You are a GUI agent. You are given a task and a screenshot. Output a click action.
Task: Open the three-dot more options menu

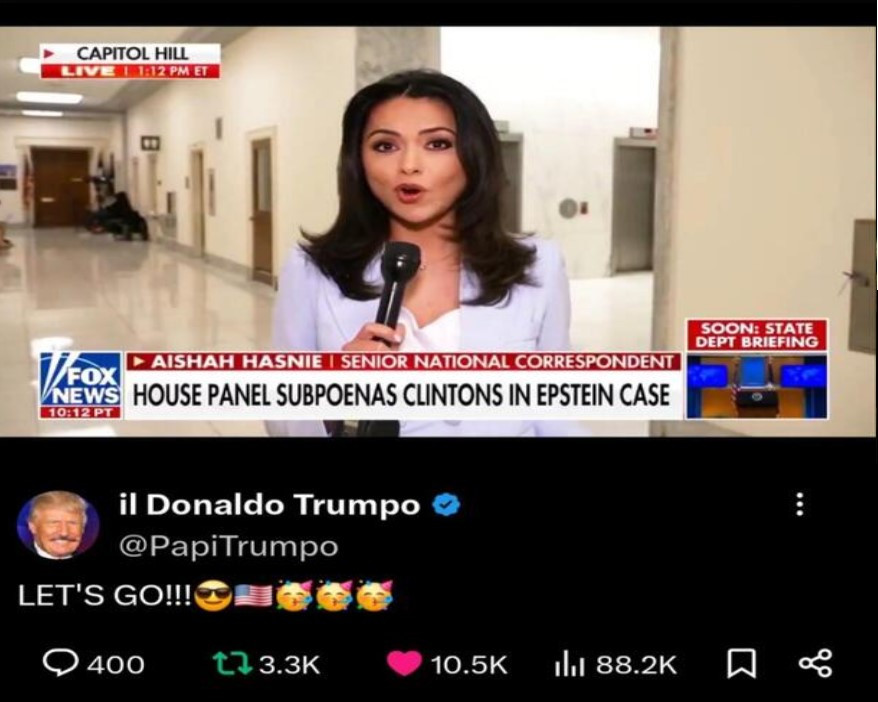point(800,504)
